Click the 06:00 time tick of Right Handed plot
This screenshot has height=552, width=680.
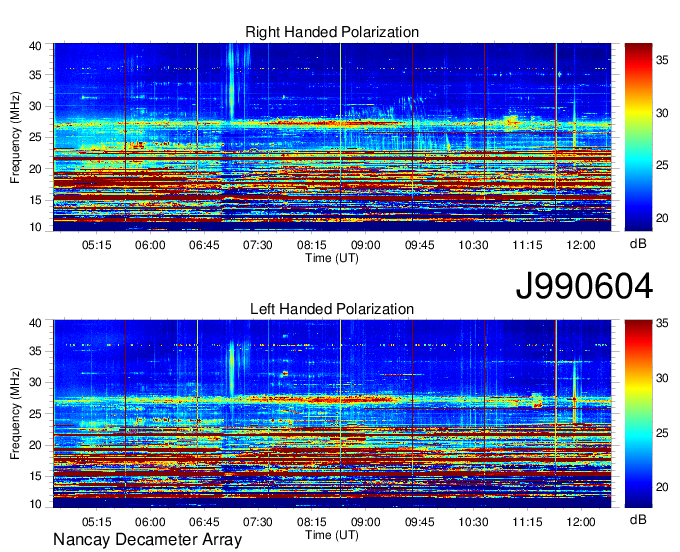tap(150, 245)
